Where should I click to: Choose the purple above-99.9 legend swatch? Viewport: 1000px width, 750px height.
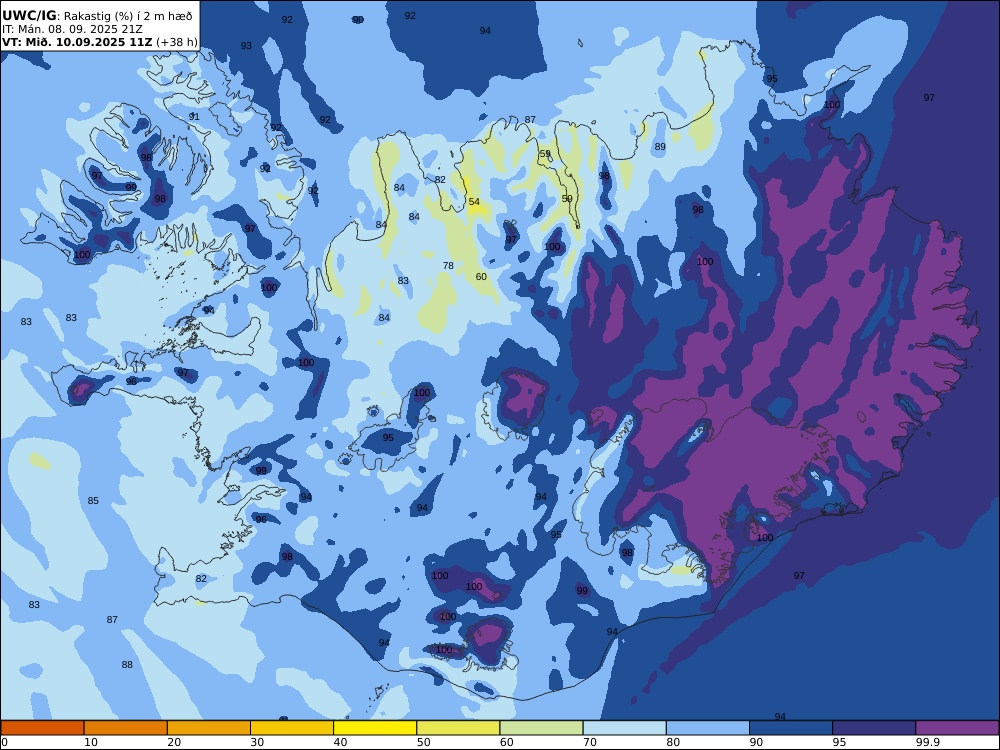point(957,728)
